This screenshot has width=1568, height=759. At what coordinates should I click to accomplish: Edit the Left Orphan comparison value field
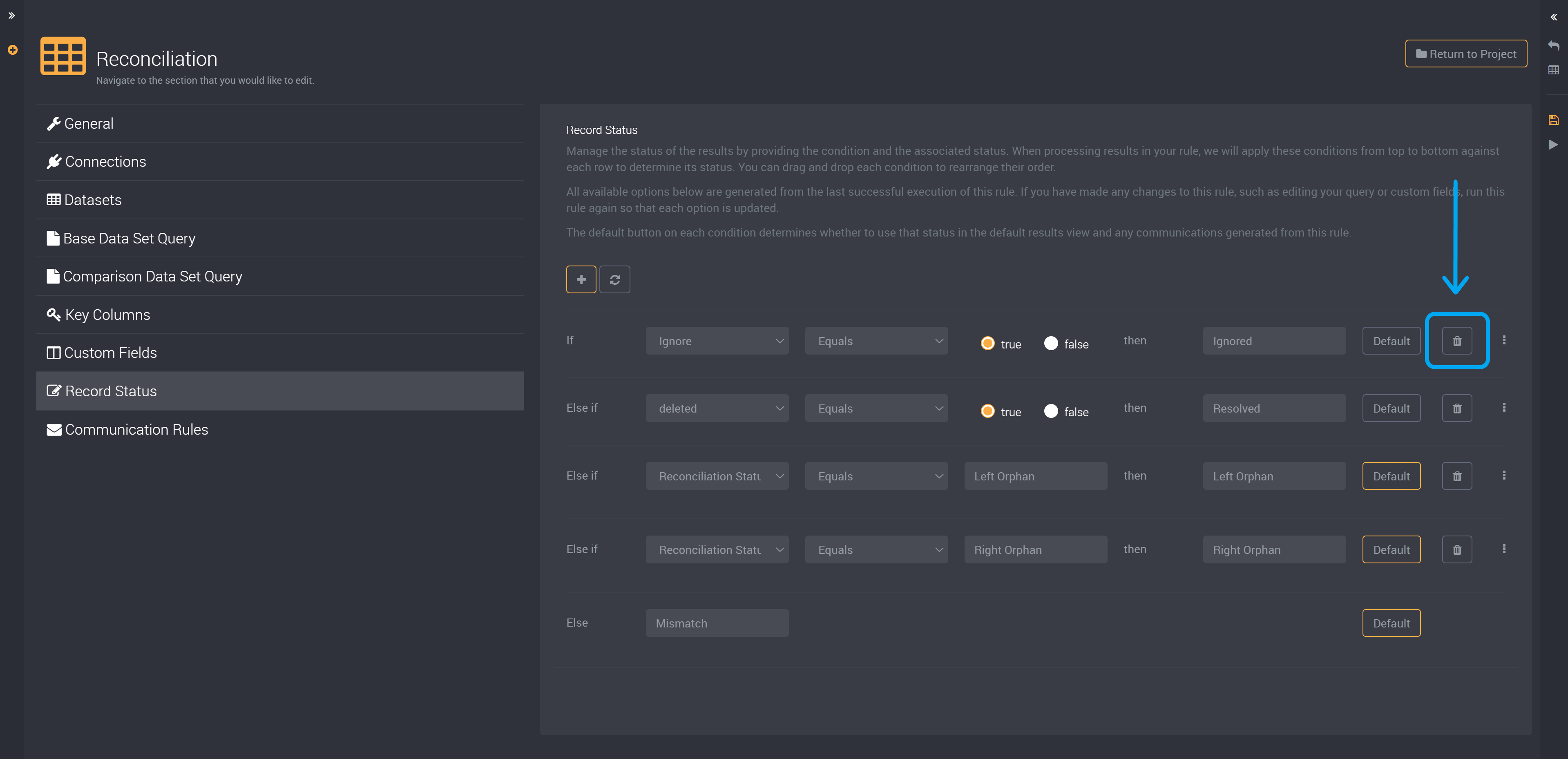click(x=1035, y=476)
